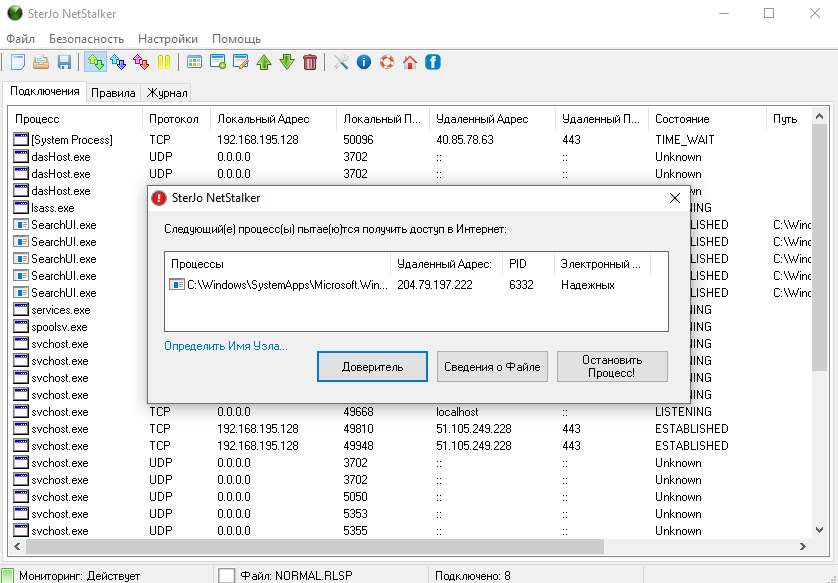Click the 204.79.197.222 address in dialog
Image resolution: width=838 pixels, height=583 pixels.
pos(435,285)
